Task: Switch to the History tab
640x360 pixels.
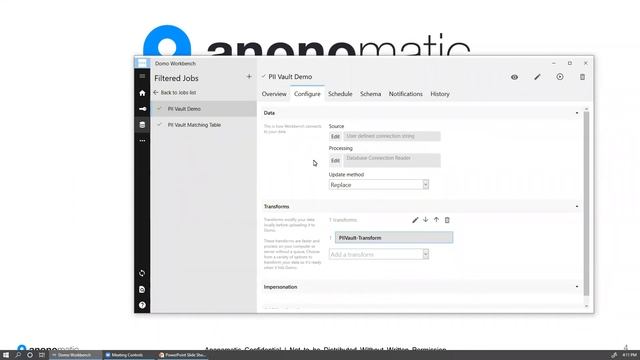Action: point(440,94)
